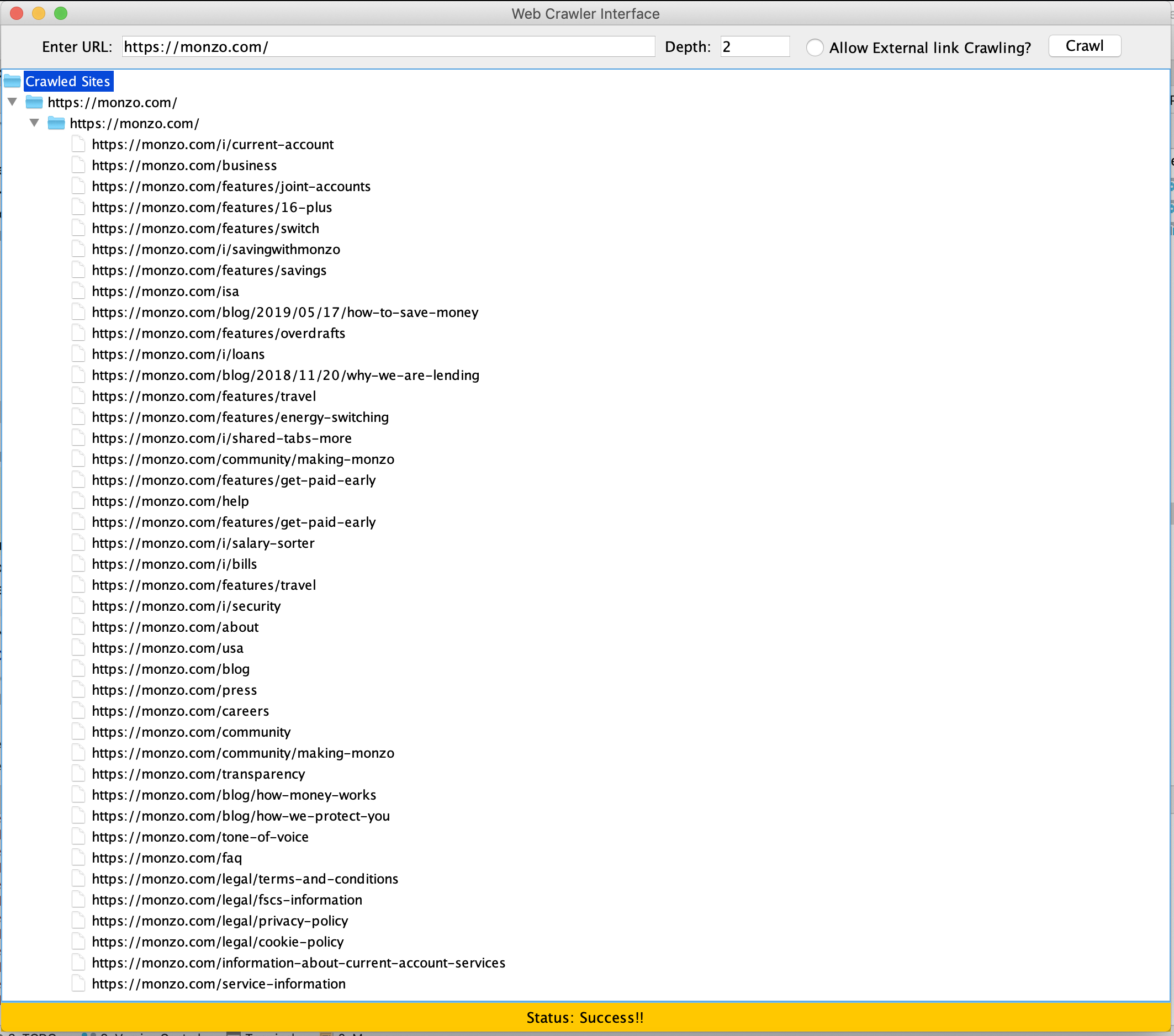Click into the Enter URL text field
The height and width of the screenshot is (1036, 1174).
[x=388, y=46]
